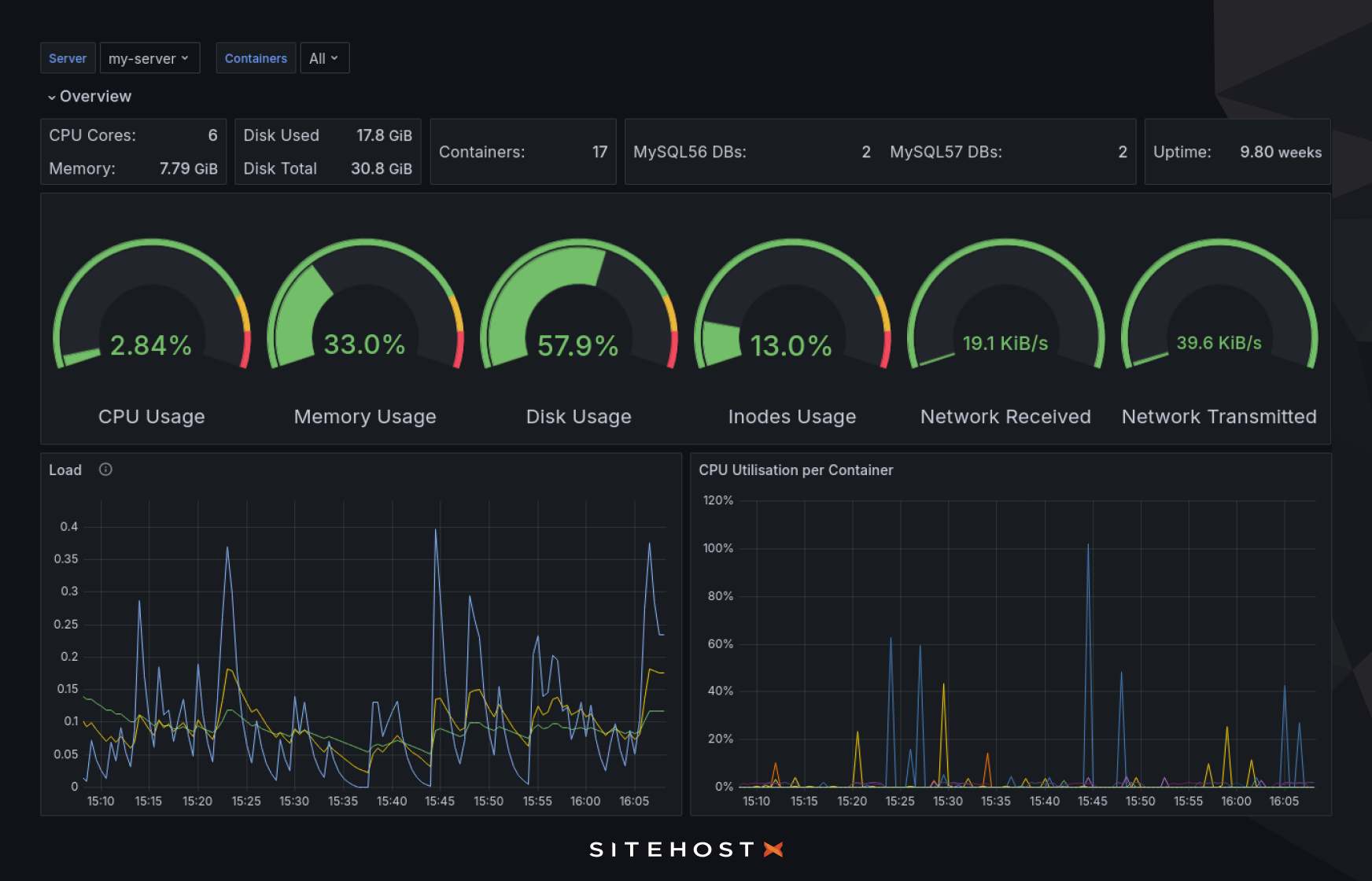Viewport: 1372px width, 881px height.
Task: Open the "All" containers dropdown
Action: click(324, 57)
